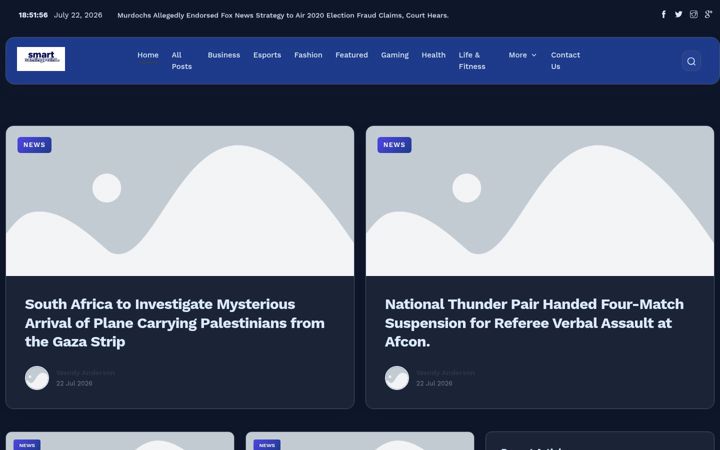Viewport: 720px width, 450px height.
Task: Open the Life & Fitness category
Action: coord(472,61)
